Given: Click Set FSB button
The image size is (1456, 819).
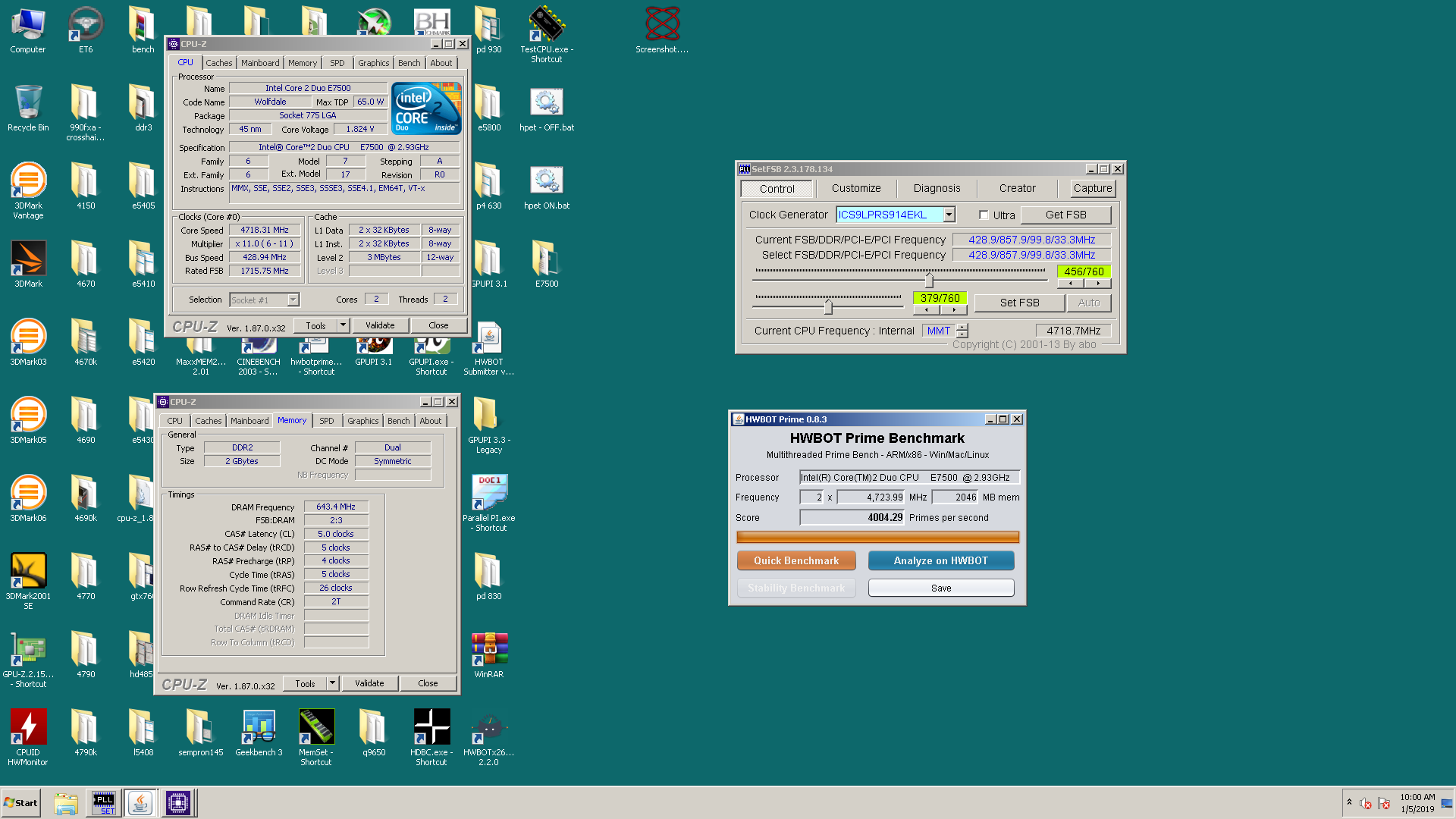Looking at the screenshot, I should coord(1019,303).
